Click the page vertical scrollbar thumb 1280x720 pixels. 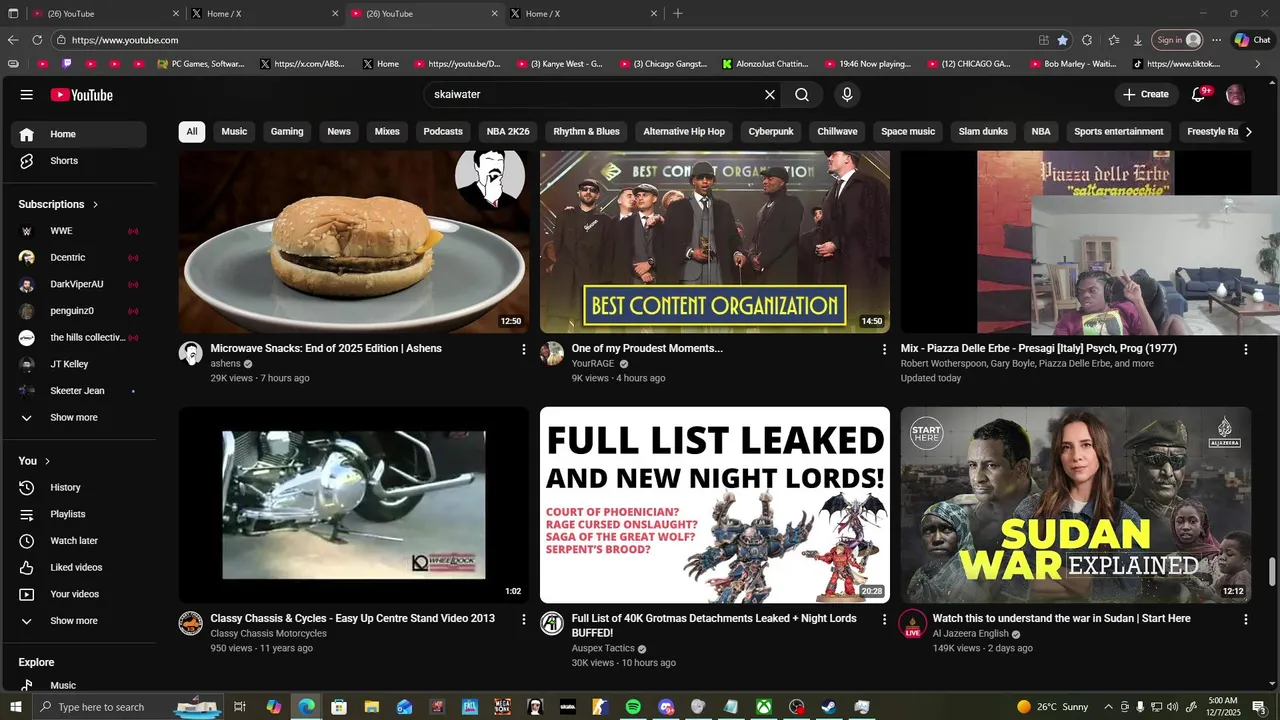pos(1272,573)
